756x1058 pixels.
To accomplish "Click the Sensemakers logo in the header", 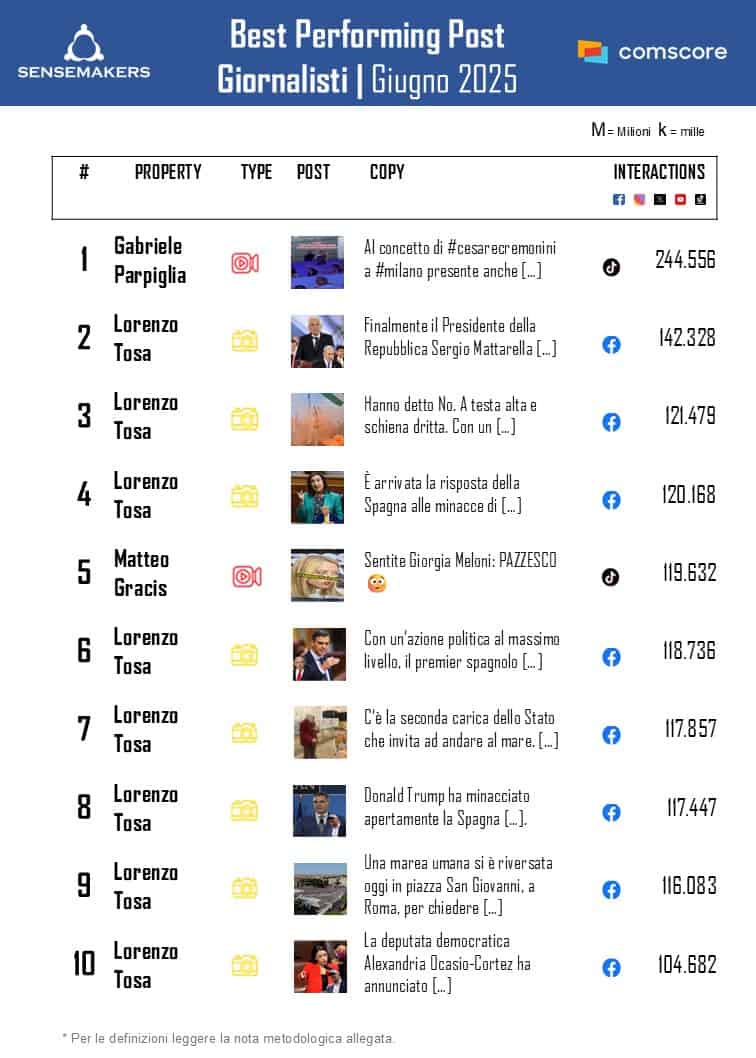I will pyautogui.click(x=84, y=52).
